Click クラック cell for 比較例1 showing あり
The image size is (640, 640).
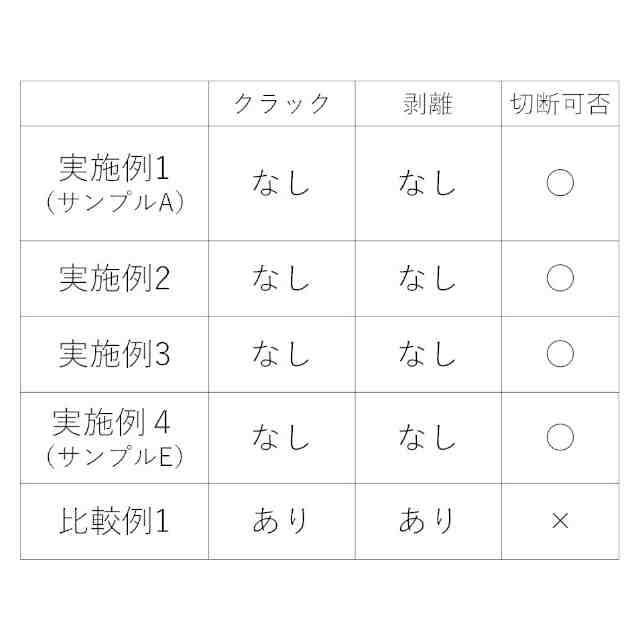[281, 521]
